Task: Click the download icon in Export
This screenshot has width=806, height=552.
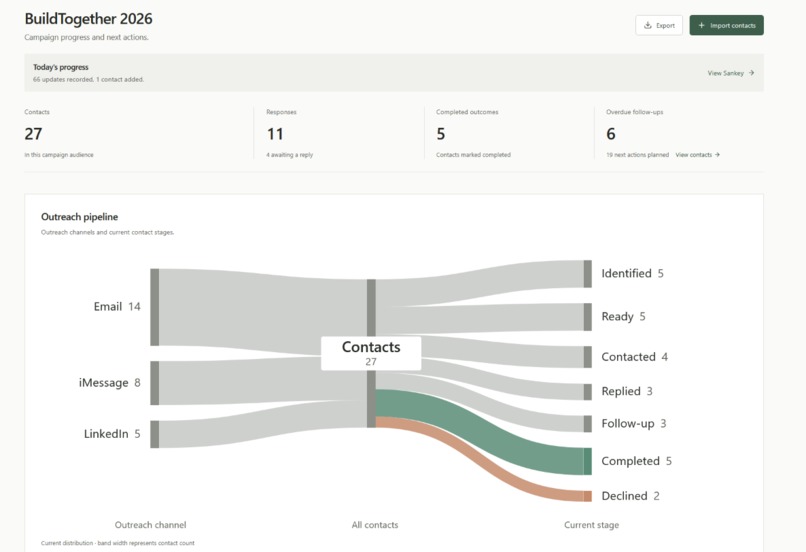Action: (648, 25)
